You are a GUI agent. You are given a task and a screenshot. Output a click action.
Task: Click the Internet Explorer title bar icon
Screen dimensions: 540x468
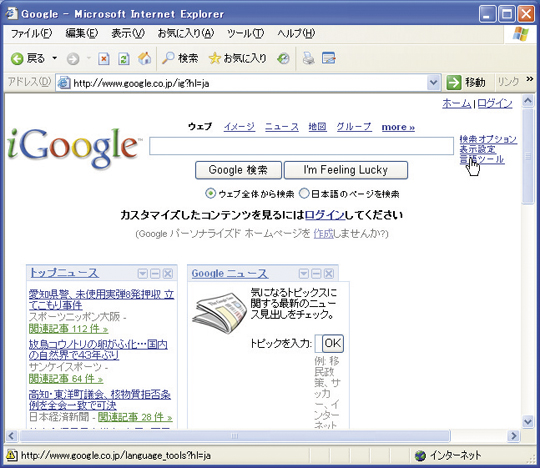11,13
